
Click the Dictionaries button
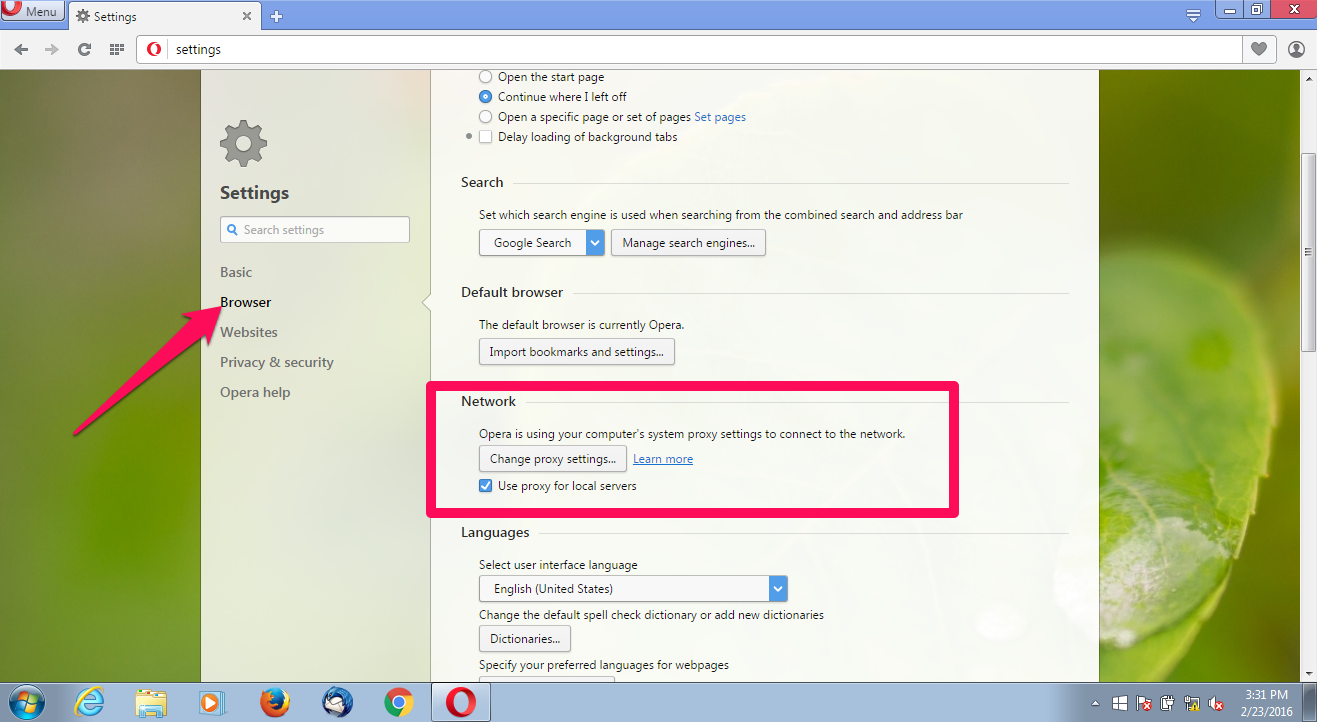pyautogui.click(x=525, y=639)
